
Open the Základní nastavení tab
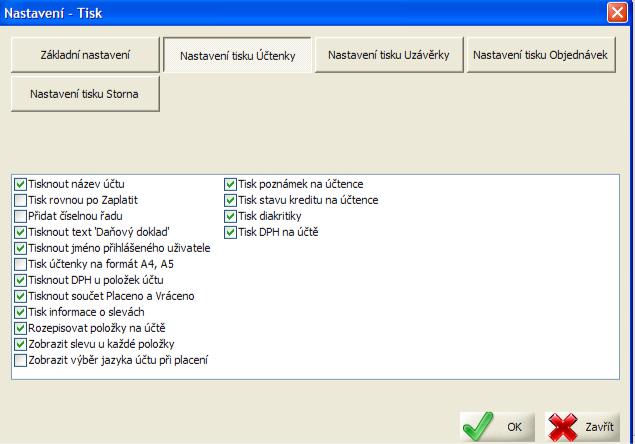[x=85, y=56]
